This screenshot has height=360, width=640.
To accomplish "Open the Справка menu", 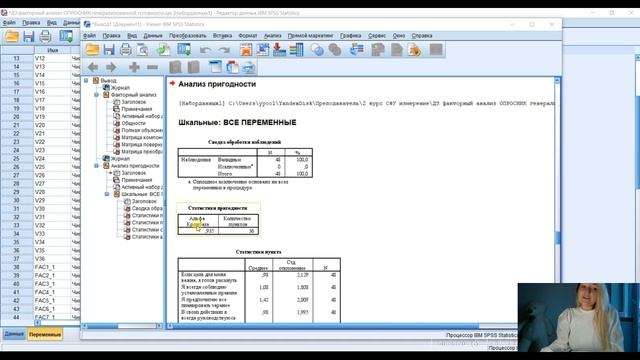I will 422,36.
